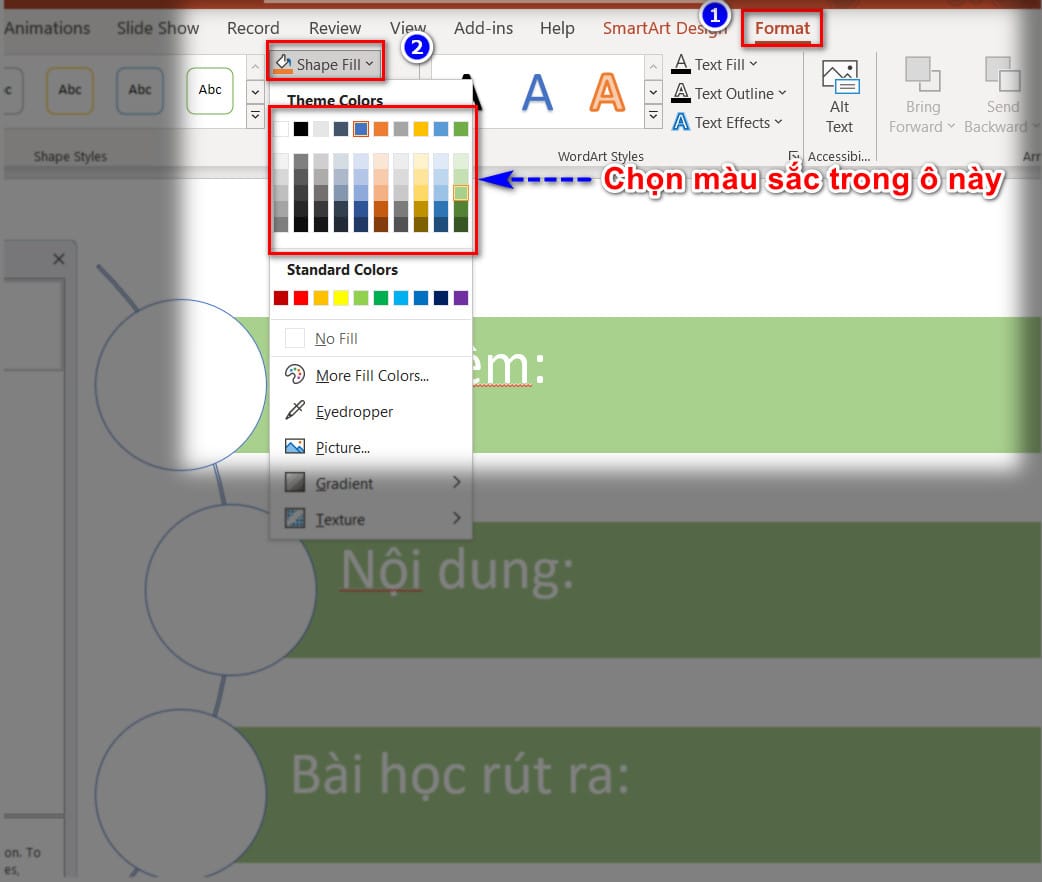Viewport: 1042px width, 882px height.
Task: Pick the orange theme color swatch
Action: click(x=381, y=129)
